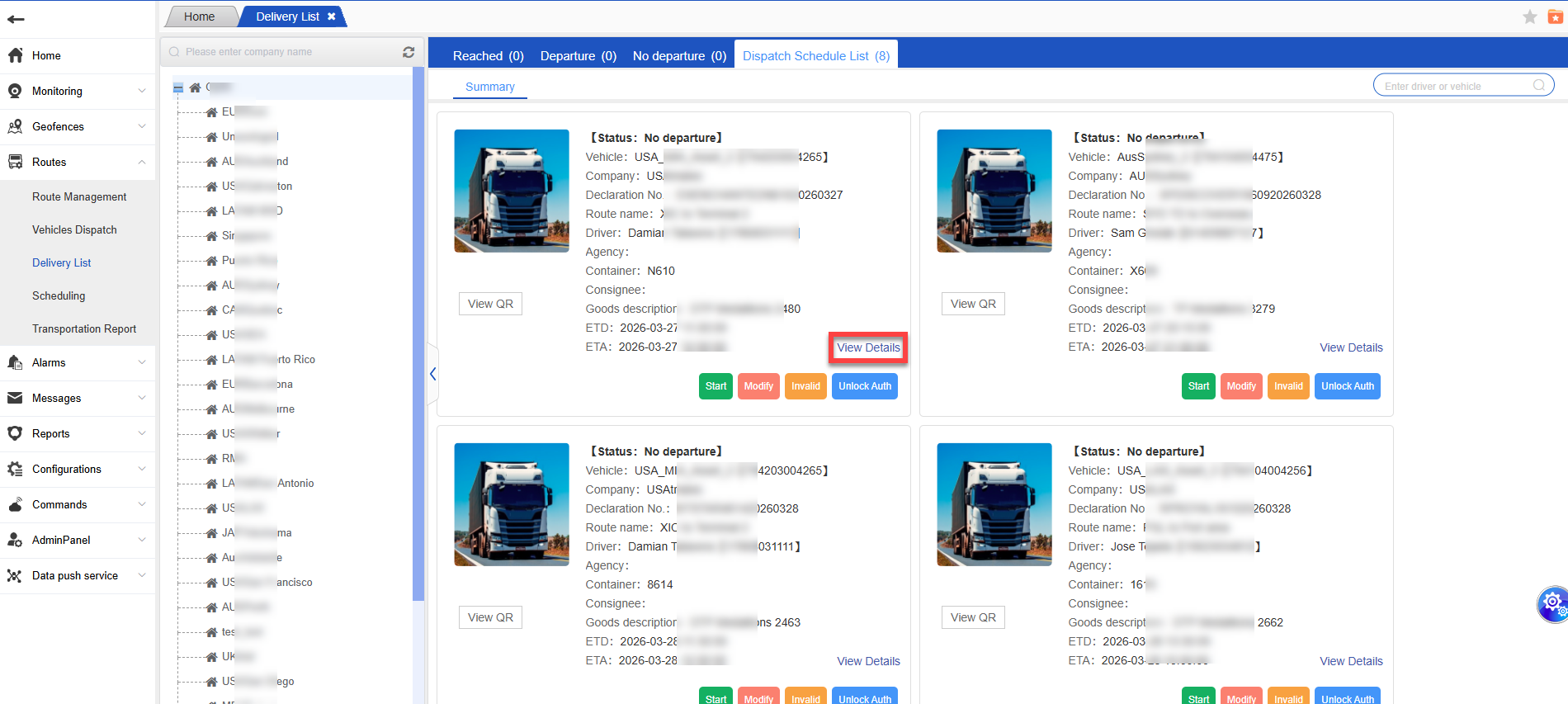Open the Vehicles Dispatch menu item
1568x704 pixels.
tap(74, 229)
